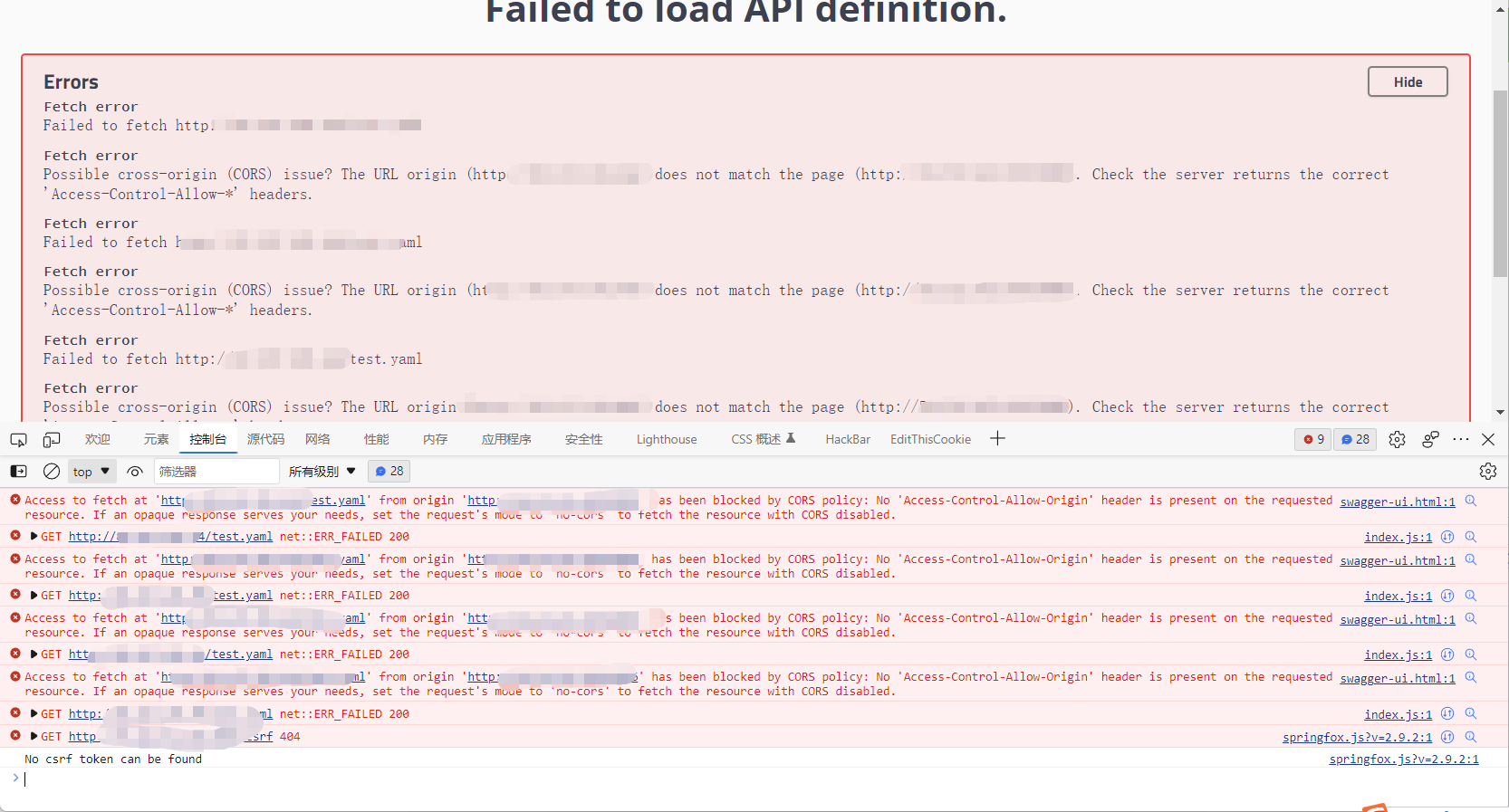Screen dimensions: 1509x812
Task: Open the 性能 tab
Action: (x=377, y=439)
